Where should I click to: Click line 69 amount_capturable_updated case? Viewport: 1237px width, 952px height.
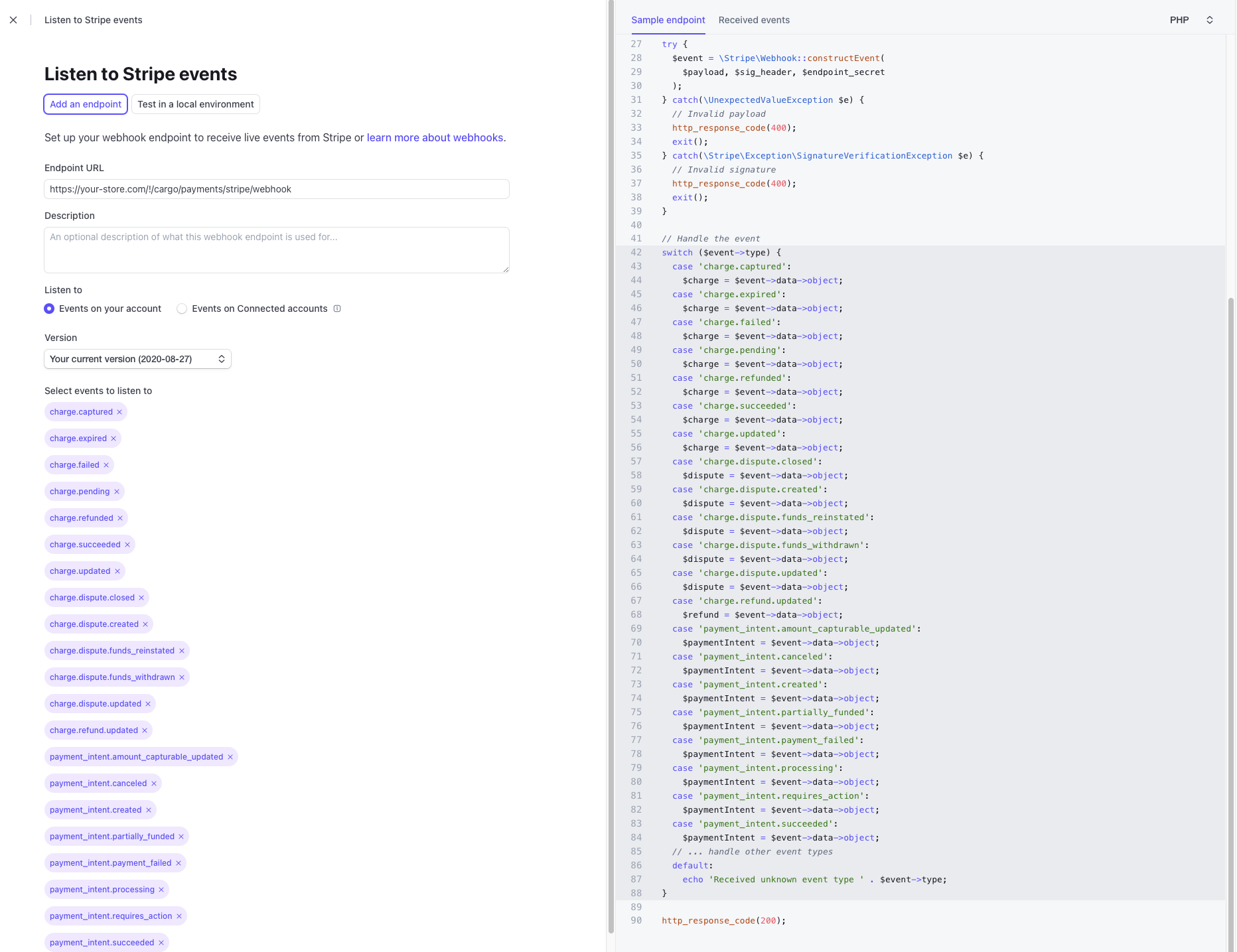[796, 629]
